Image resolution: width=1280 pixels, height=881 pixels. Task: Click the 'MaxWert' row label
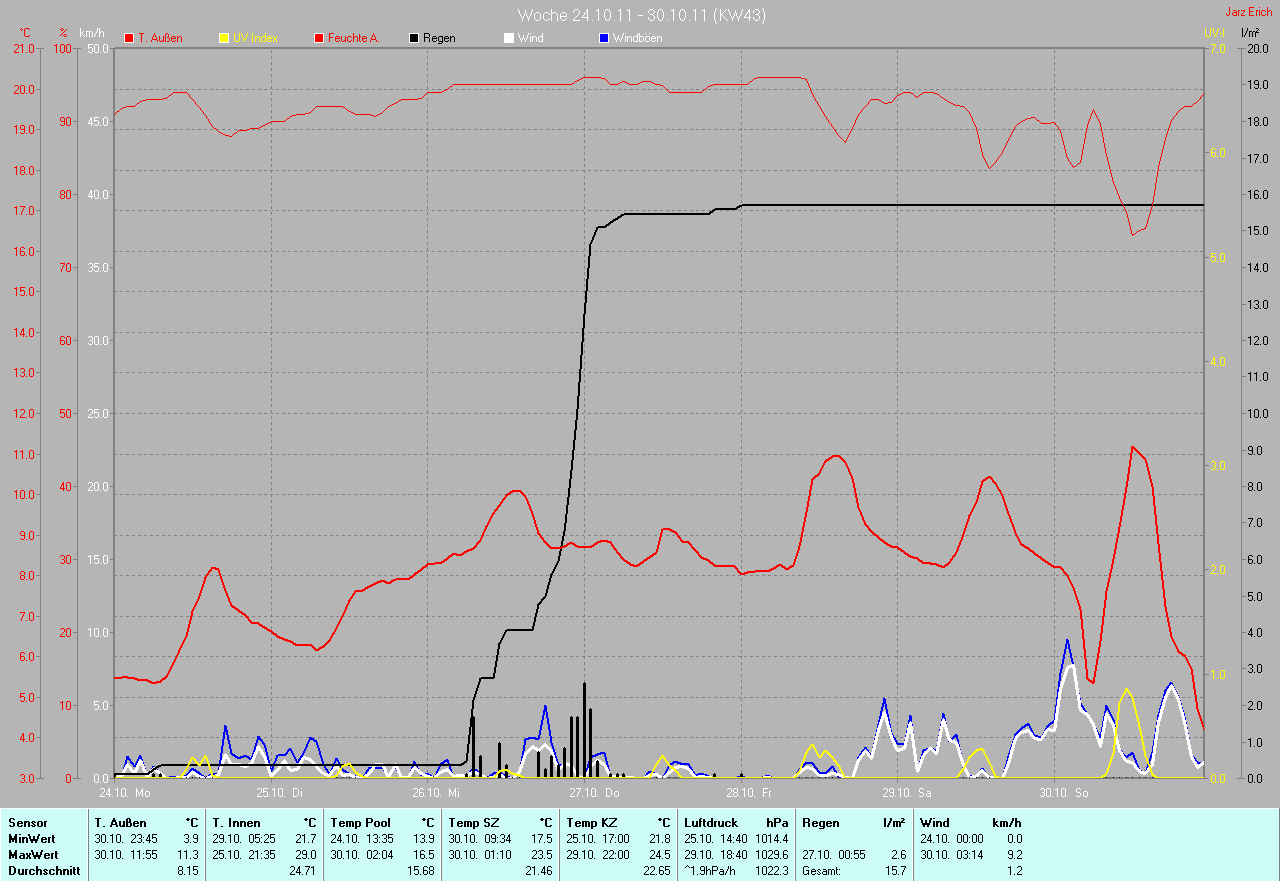click(32, 855)
